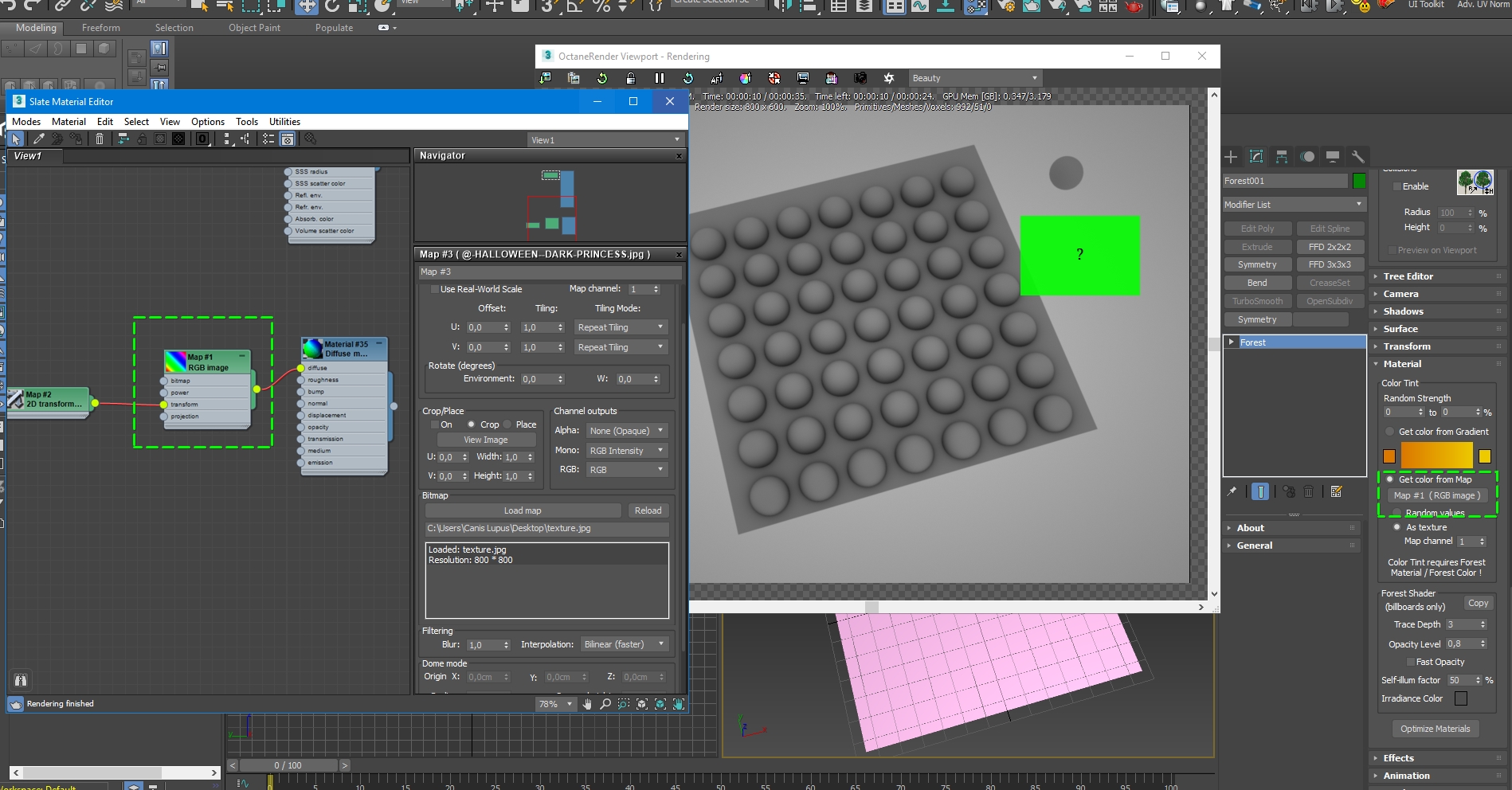1512x790 pixels.
Task: Open Alpha None (Opaque) dropdown
Action: click(626, 431)
